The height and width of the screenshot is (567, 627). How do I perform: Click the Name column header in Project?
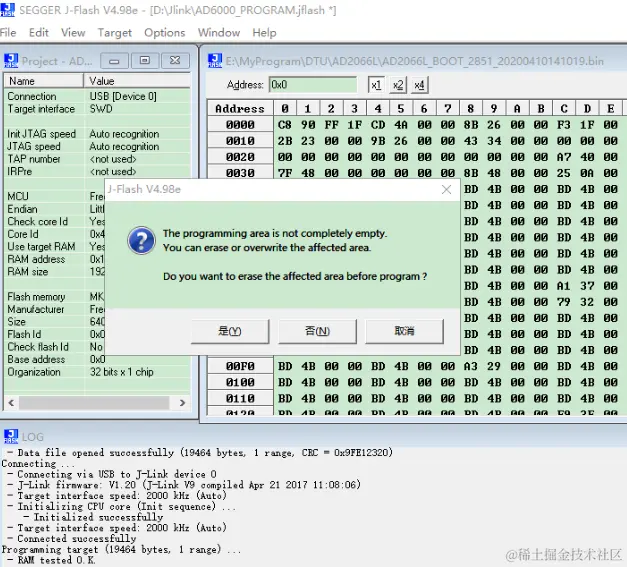(x=44, y=81)
